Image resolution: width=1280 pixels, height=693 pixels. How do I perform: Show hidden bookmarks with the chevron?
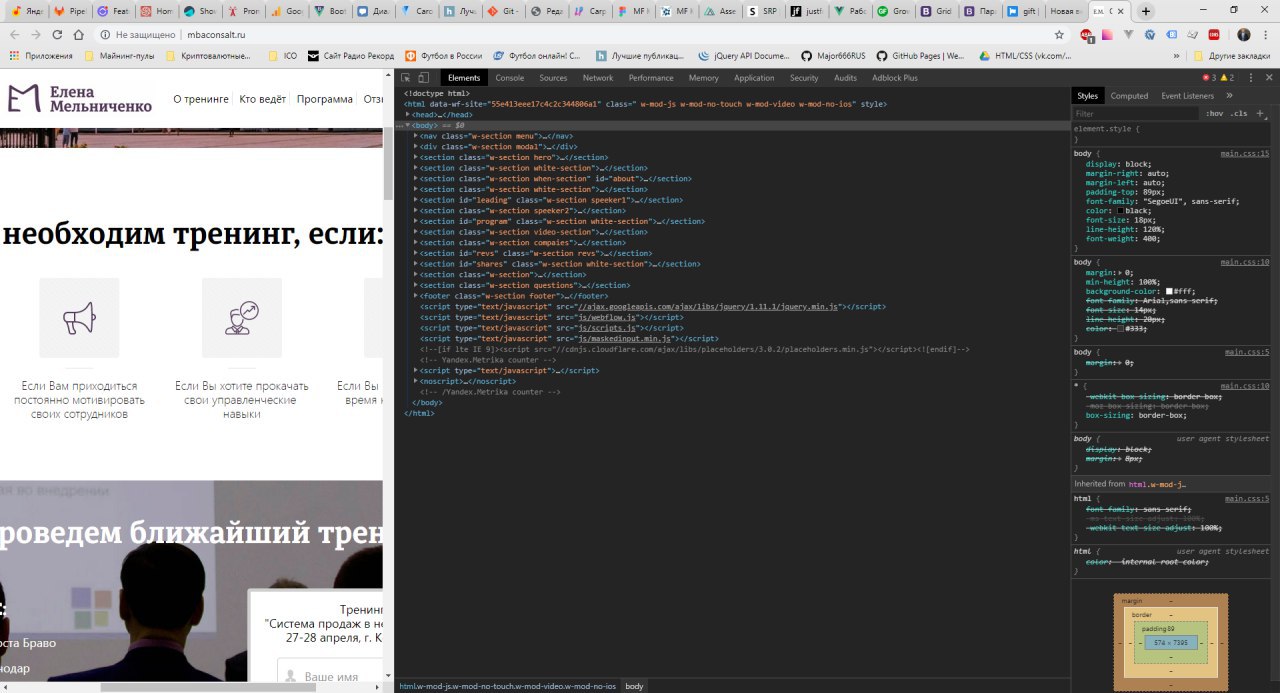[x=1175, y=56]
